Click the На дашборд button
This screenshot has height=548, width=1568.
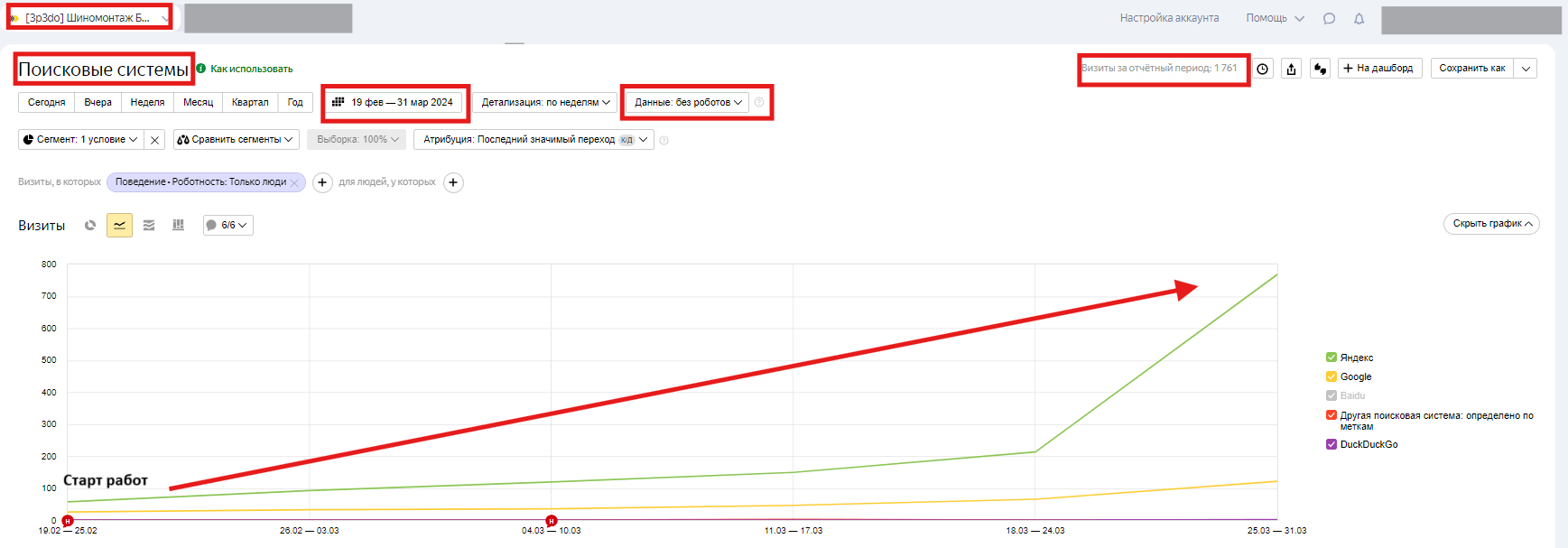tap(1379, 69)
